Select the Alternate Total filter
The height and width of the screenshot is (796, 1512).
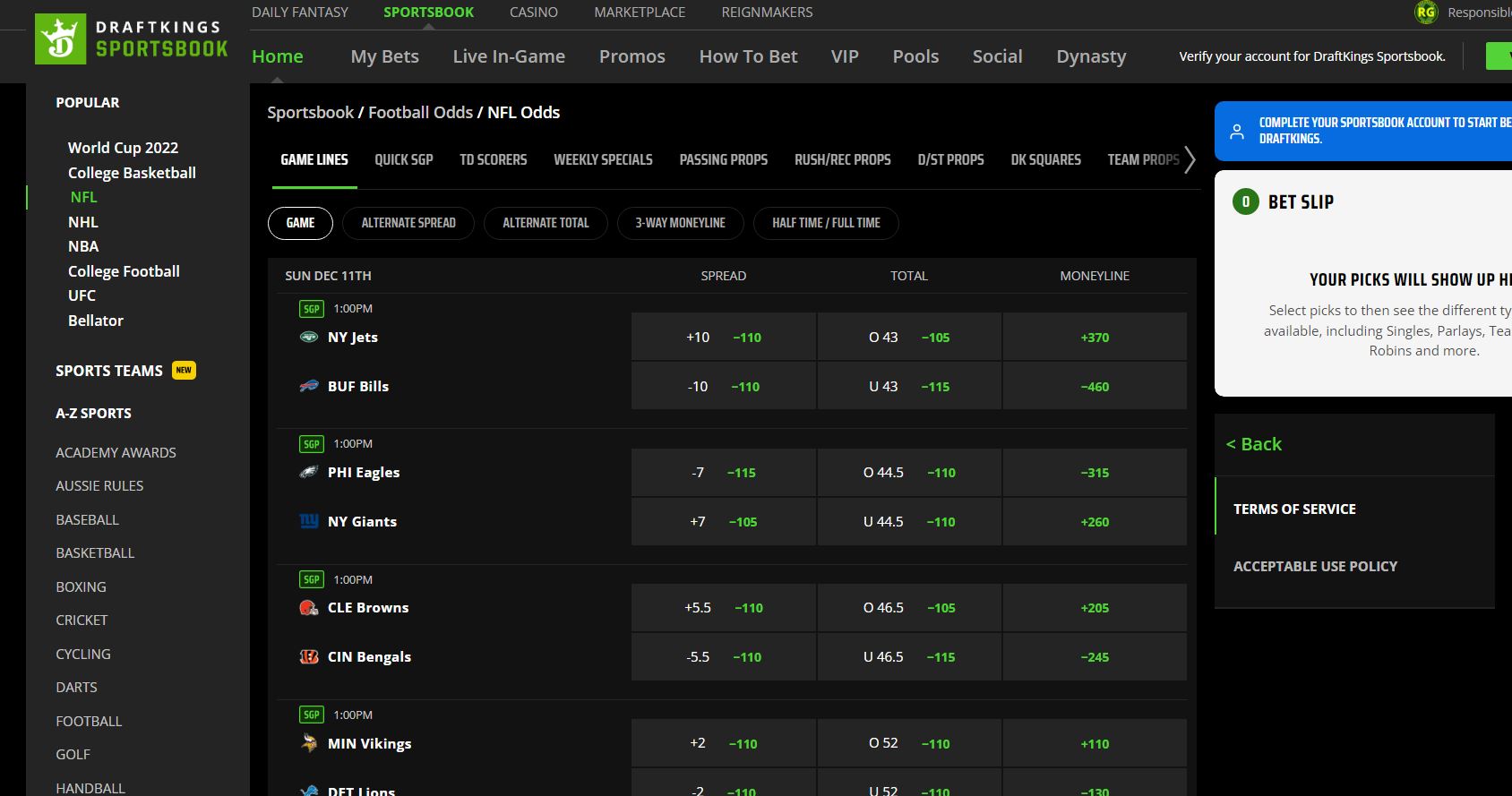point(546,223)
